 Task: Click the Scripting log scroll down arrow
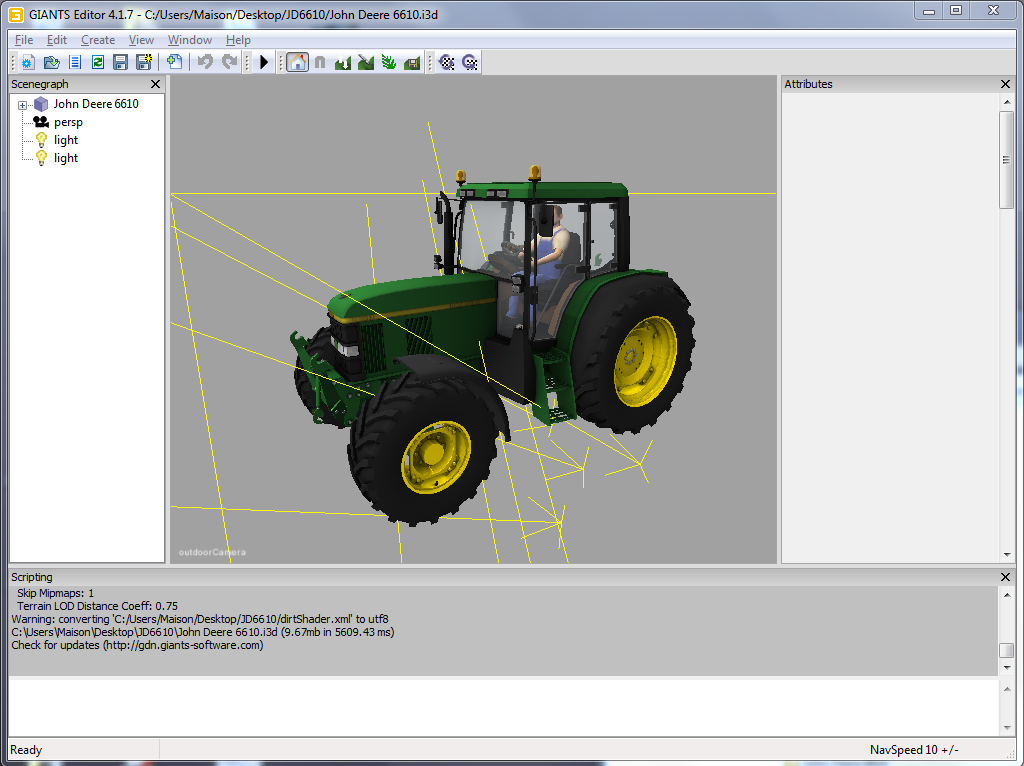point(1006,668)
